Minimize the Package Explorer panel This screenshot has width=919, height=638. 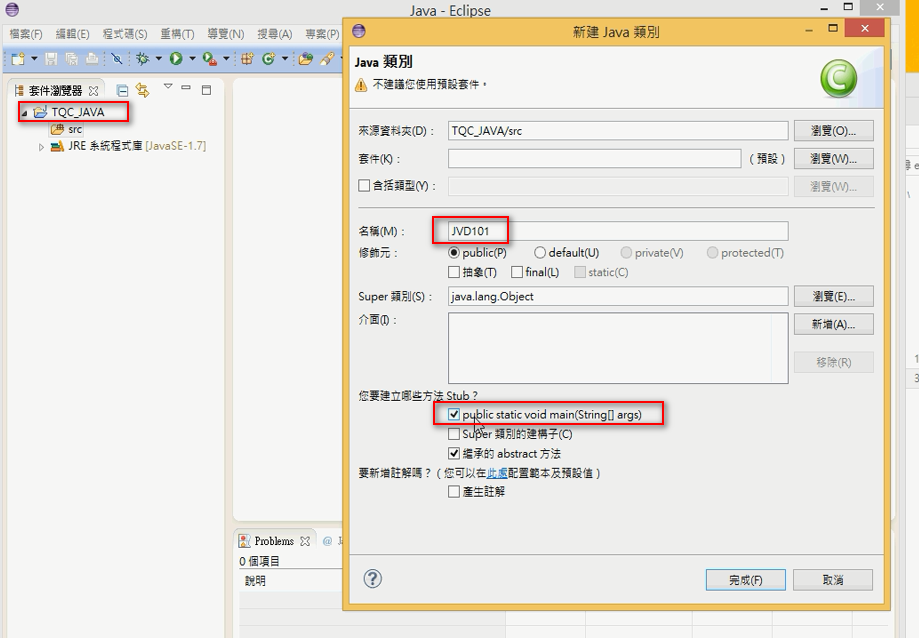[186, 87]
